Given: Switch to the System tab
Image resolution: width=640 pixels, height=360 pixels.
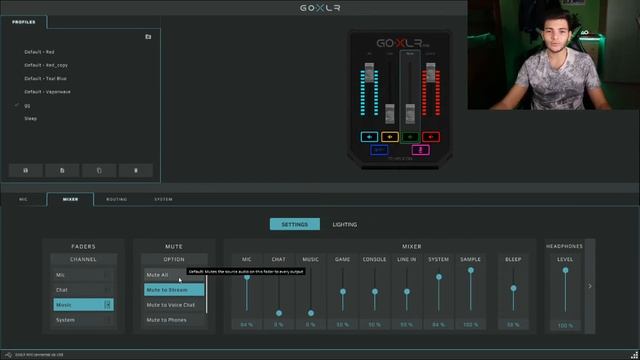Looking at the screenshot, I should point(163,199).
